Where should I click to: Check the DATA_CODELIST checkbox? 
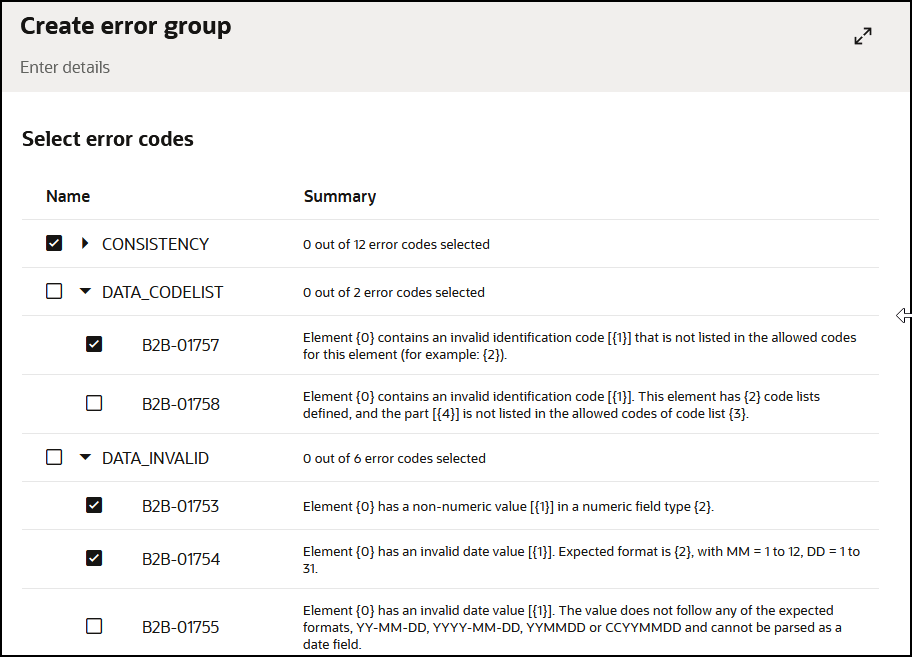(x=54, y=291)
